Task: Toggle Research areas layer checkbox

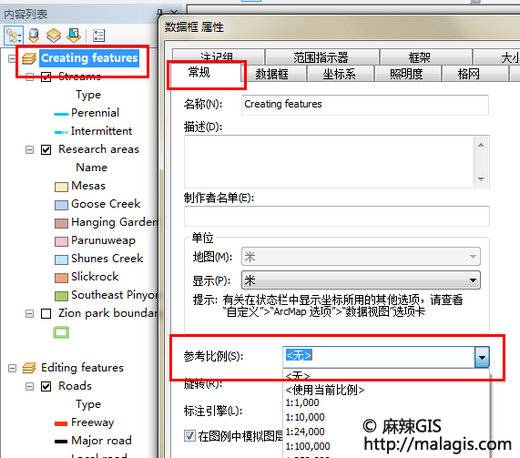Action: click(46, 150)
